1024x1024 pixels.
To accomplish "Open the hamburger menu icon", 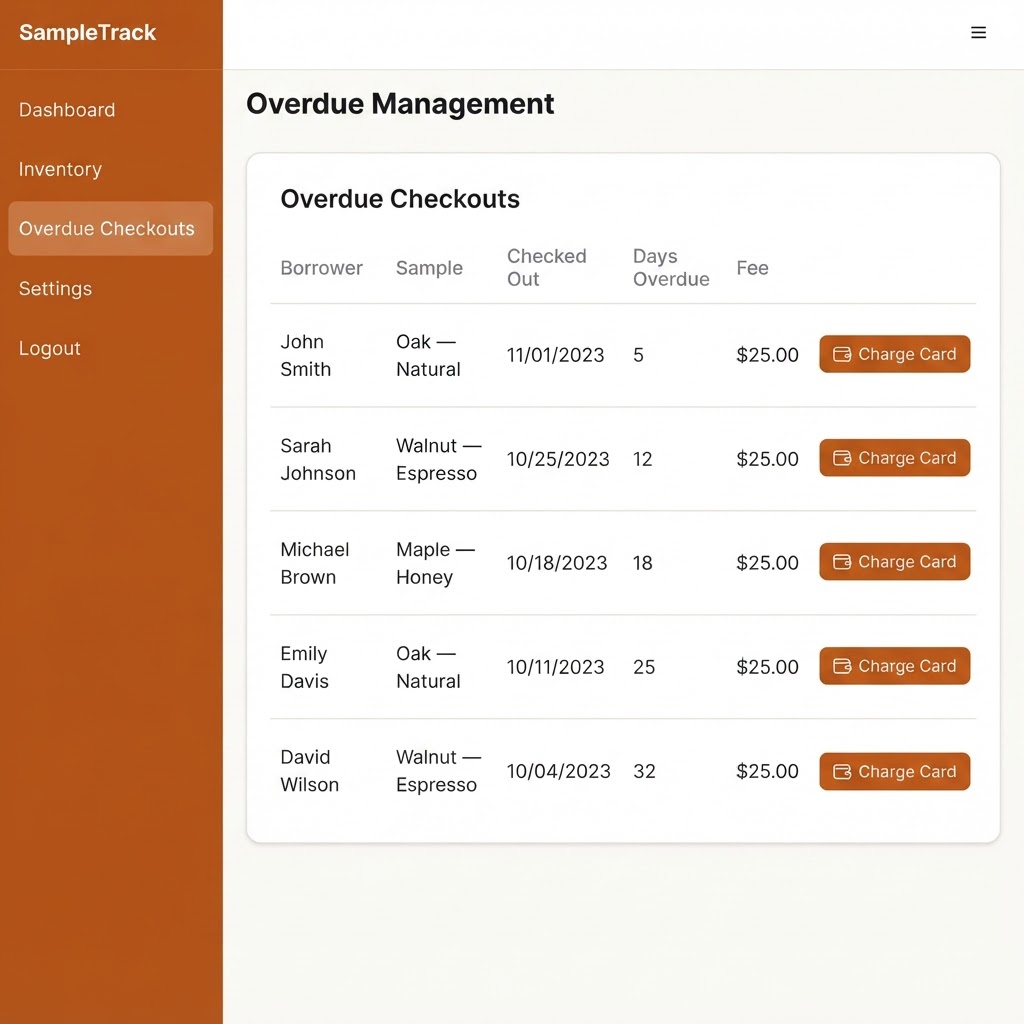I will click(x=978, y=33).
